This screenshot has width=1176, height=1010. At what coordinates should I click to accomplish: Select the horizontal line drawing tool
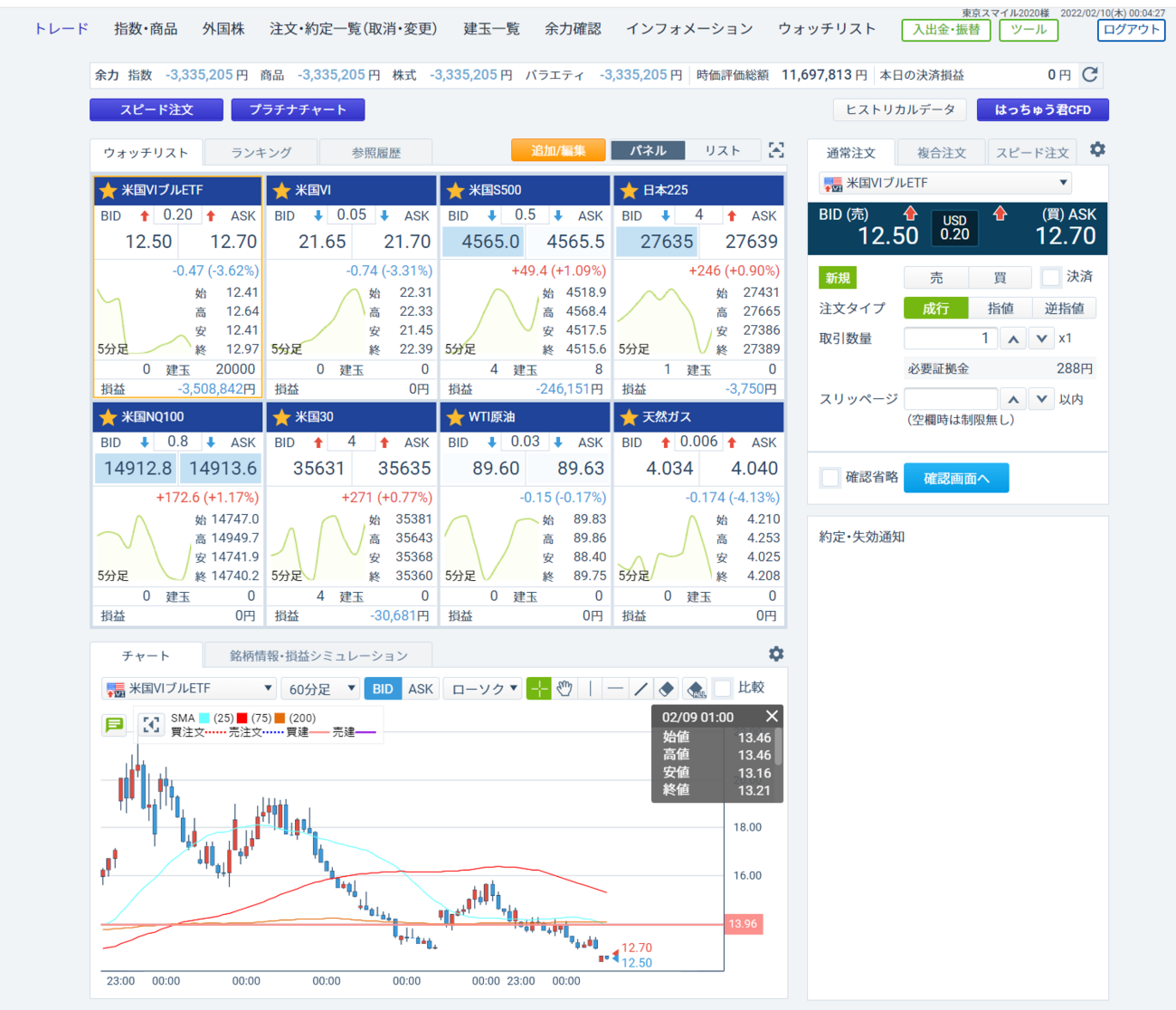615,689
